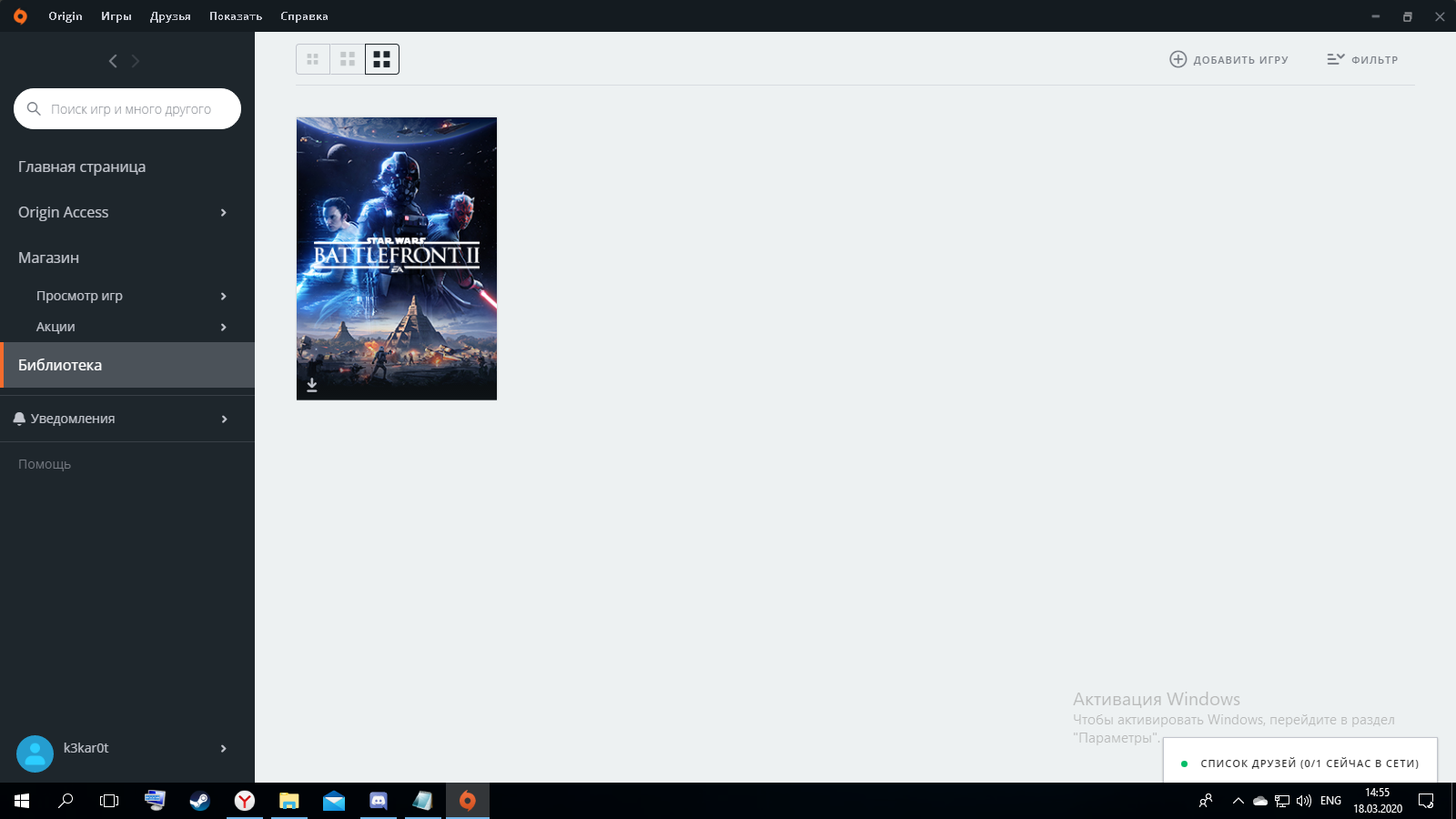Open the Windows notification center

tap(1426, 801)
